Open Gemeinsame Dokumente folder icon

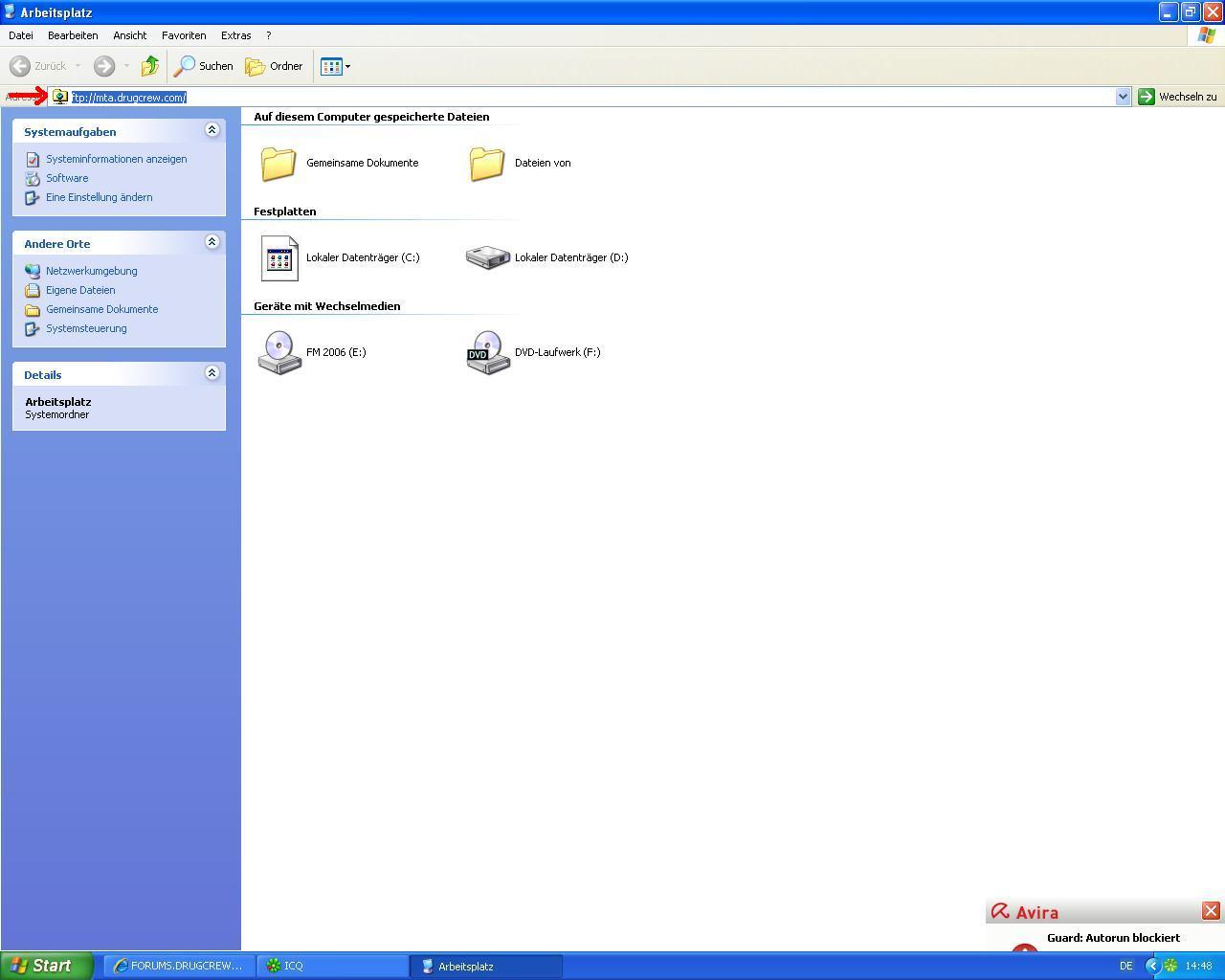279,163
